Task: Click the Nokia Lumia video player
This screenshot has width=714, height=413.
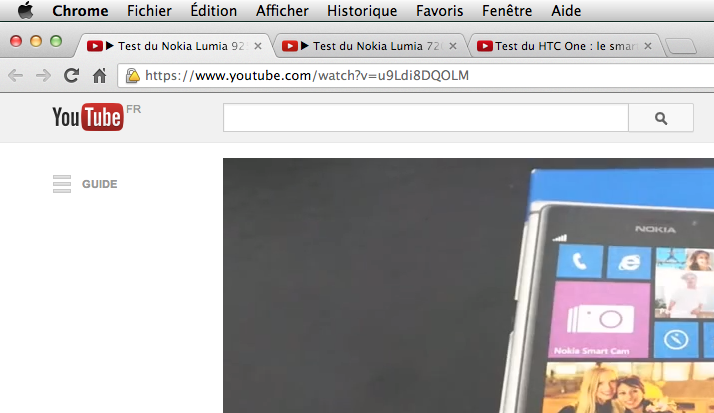Action: 469,286
